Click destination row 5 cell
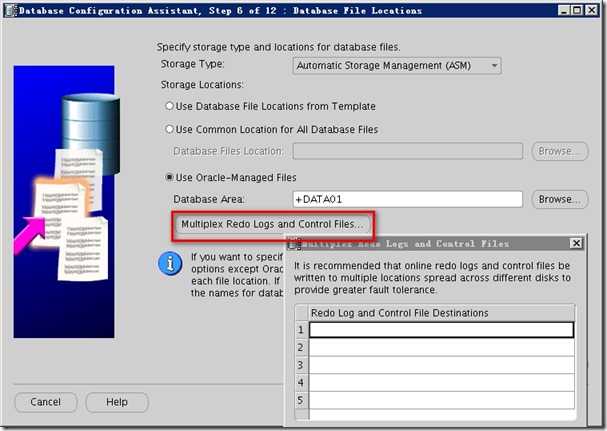607x431 pixels. (x=441, y=400)
